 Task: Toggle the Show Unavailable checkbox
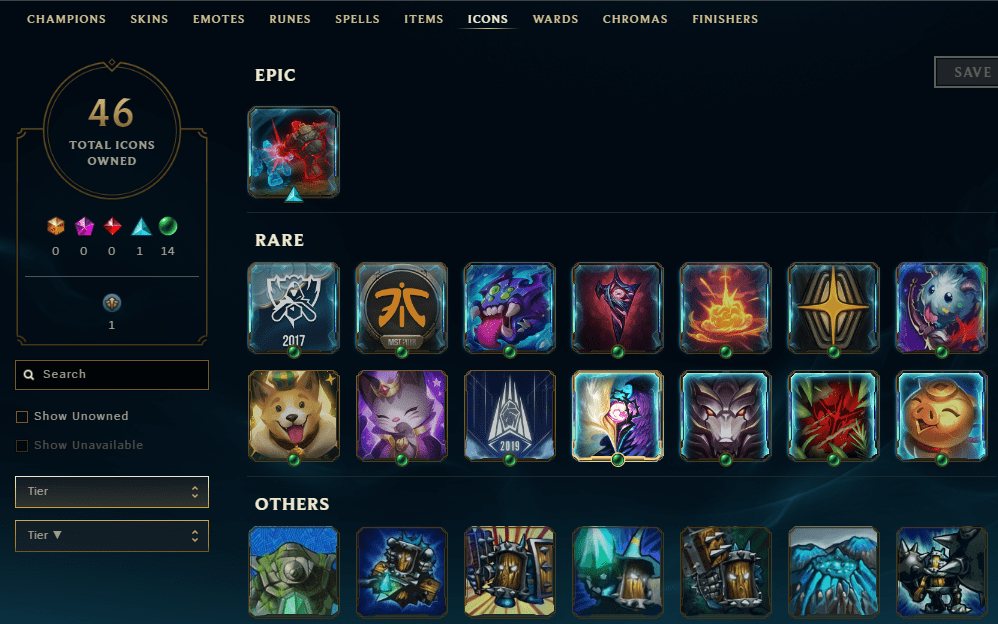pyautogui.click(x=22, y=446)
